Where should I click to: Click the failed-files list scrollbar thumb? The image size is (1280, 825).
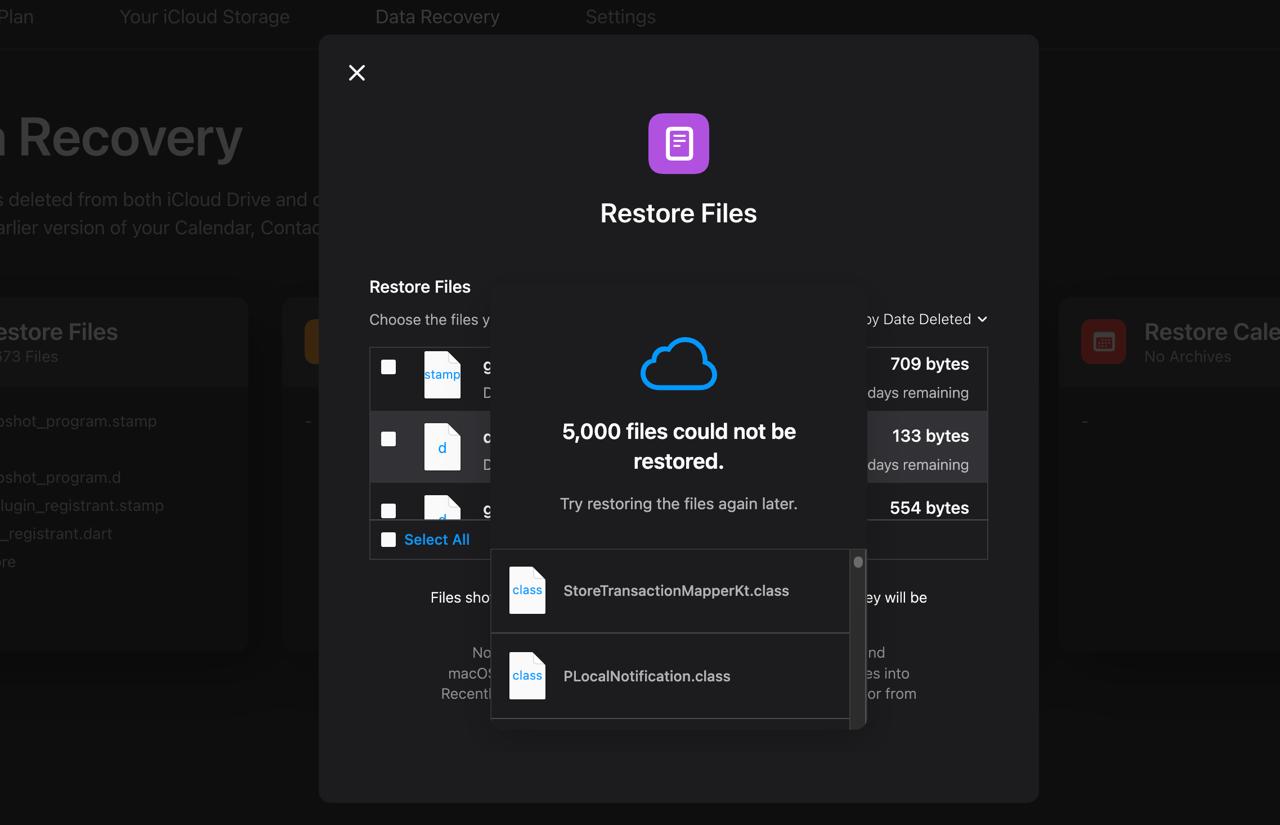(x=858, y=562)
